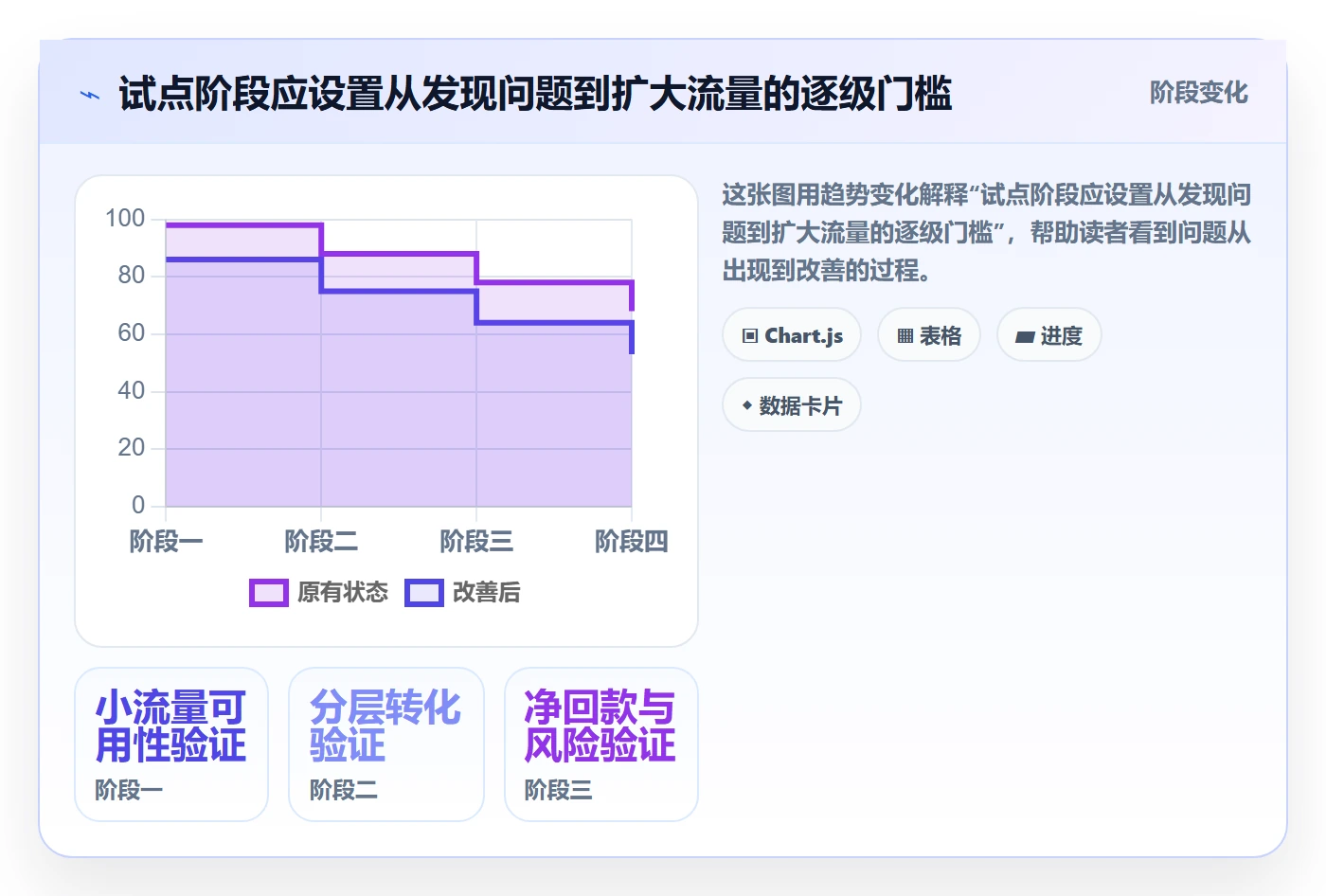1326x896 pixels.
Task: Toggle the 改善后 legend swatch
Action: point(424,593)
